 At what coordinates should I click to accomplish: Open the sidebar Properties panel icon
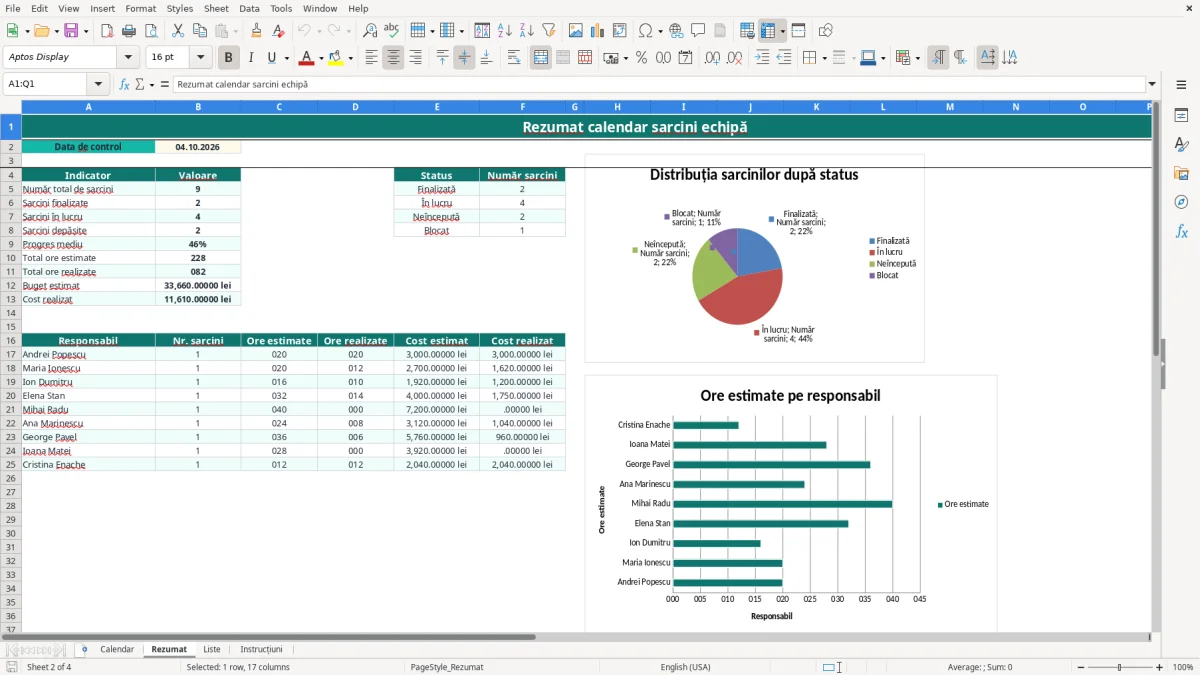[1181, 116]
